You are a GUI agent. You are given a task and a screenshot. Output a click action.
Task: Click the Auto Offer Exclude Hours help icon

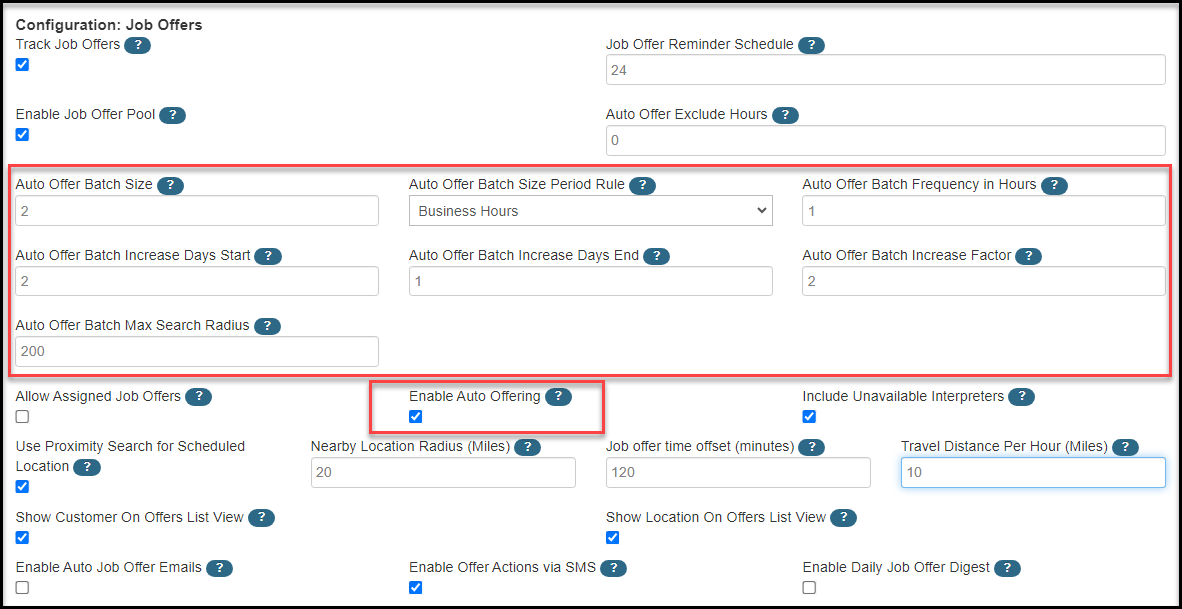tap(785, 115)
